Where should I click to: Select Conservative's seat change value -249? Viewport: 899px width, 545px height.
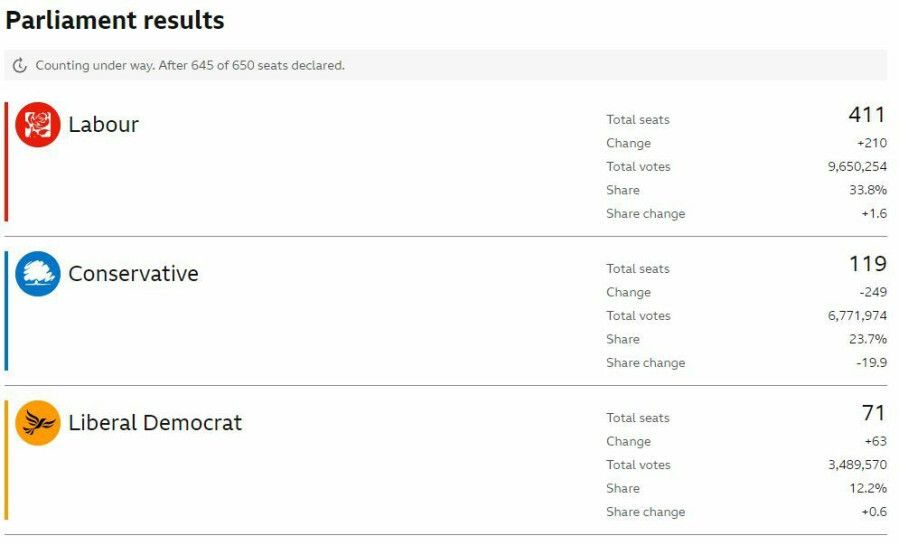click(x=872, y=292)
